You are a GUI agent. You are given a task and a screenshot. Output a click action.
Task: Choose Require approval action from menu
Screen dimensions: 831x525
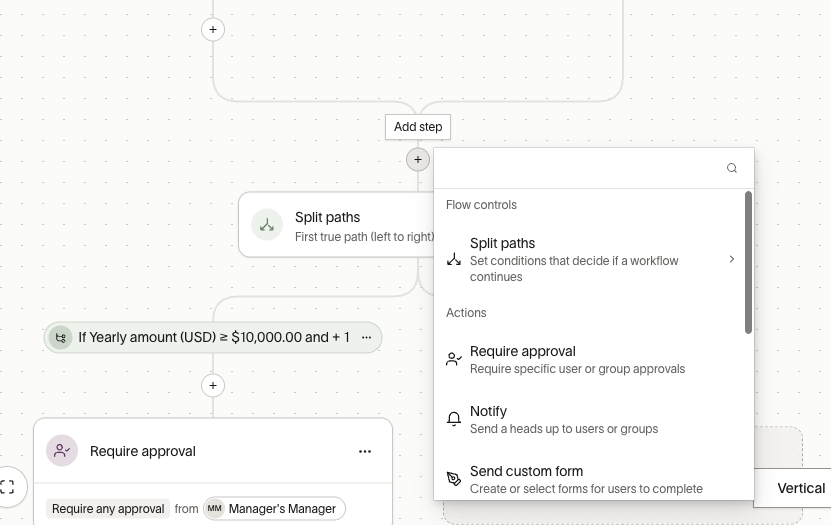[589, 360]
